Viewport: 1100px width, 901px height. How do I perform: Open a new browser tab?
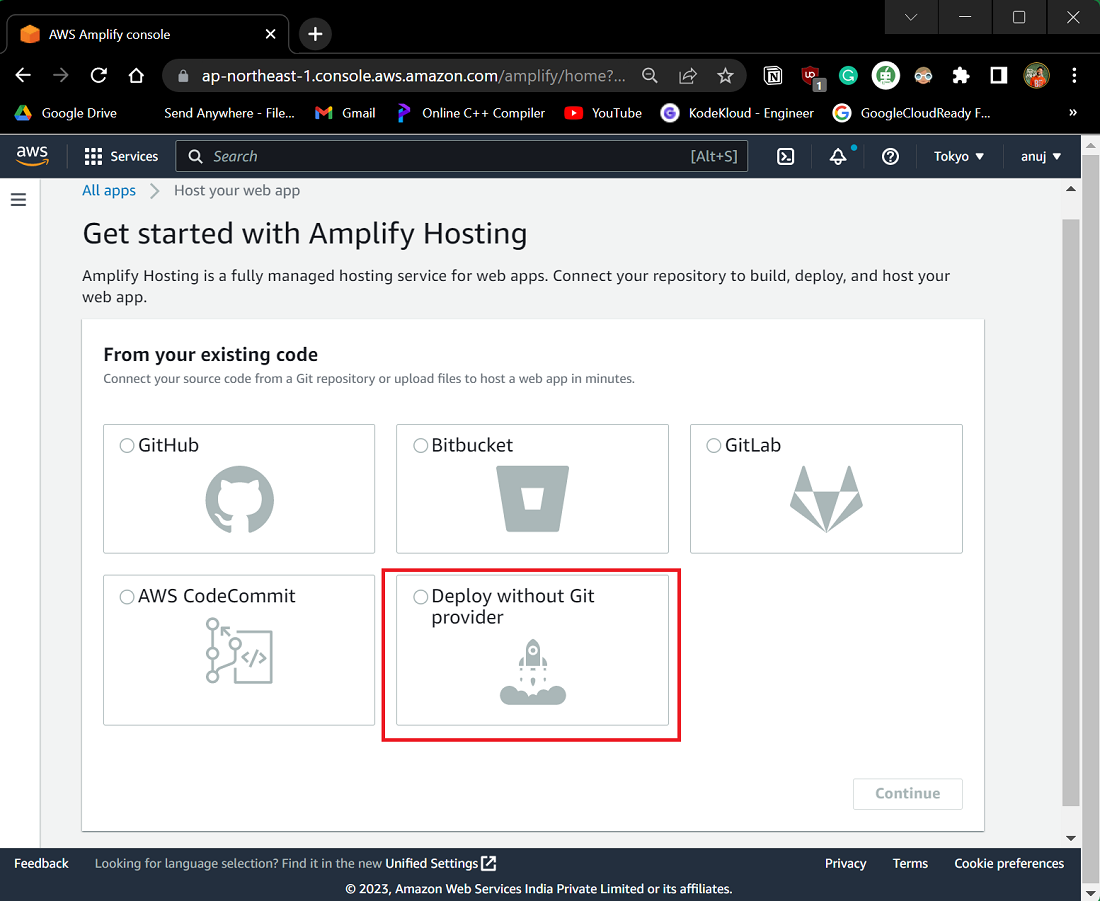315,34
